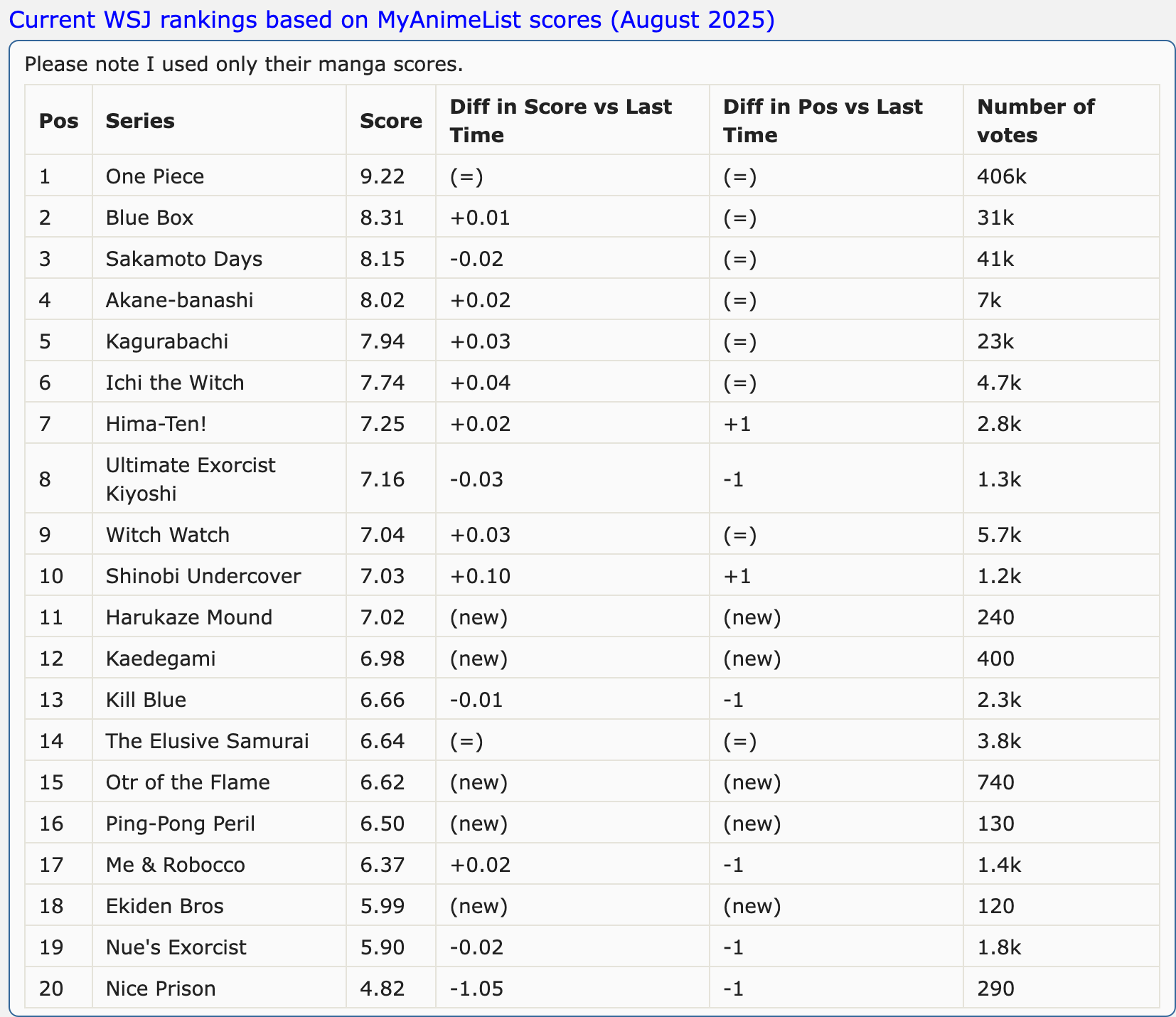Click Nice Prison's score 4.82
Screen dimensions: 1176x1017
click(382, 988)
